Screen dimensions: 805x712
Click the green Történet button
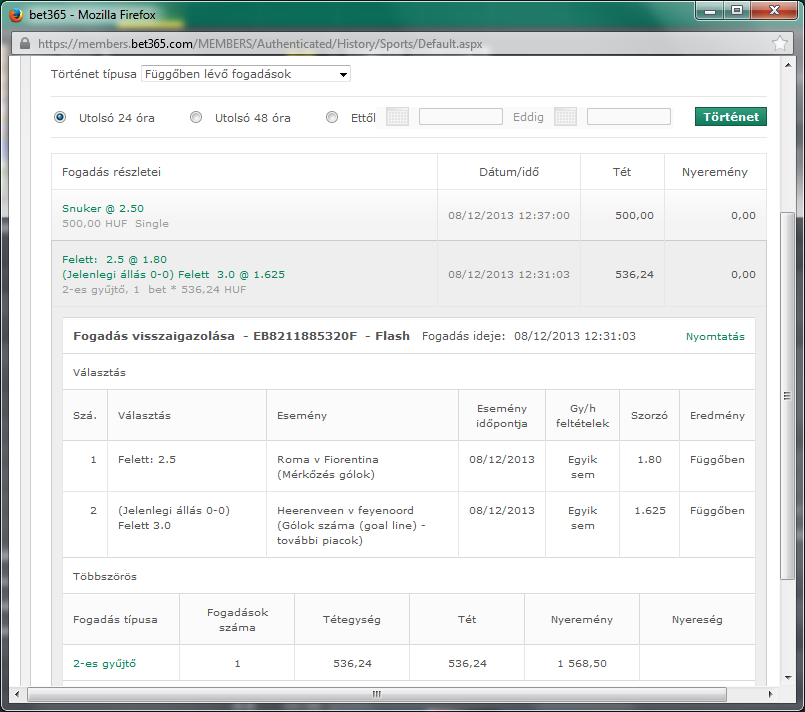(731, 117)
